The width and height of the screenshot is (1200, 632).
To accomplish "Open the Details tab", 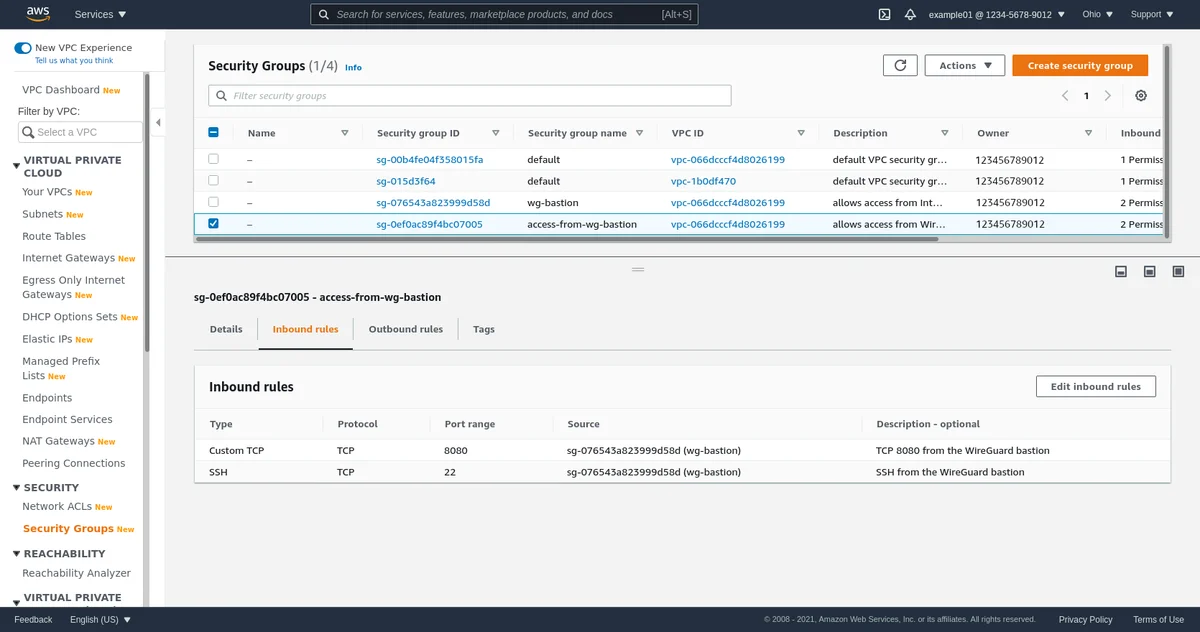I will [x=226, y=329].
